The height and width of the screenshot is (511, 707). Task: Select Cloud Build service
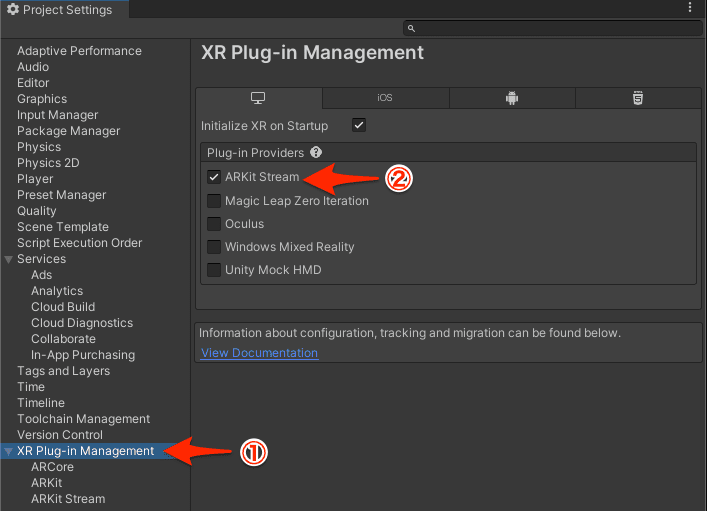click(x=63, y=307)
